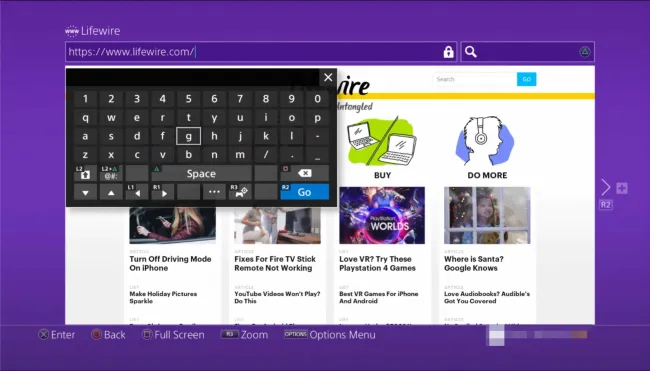This screenshot has width=650, height=371.
Task: Click the up arrow key on keyboard
Action: (111, 192)
